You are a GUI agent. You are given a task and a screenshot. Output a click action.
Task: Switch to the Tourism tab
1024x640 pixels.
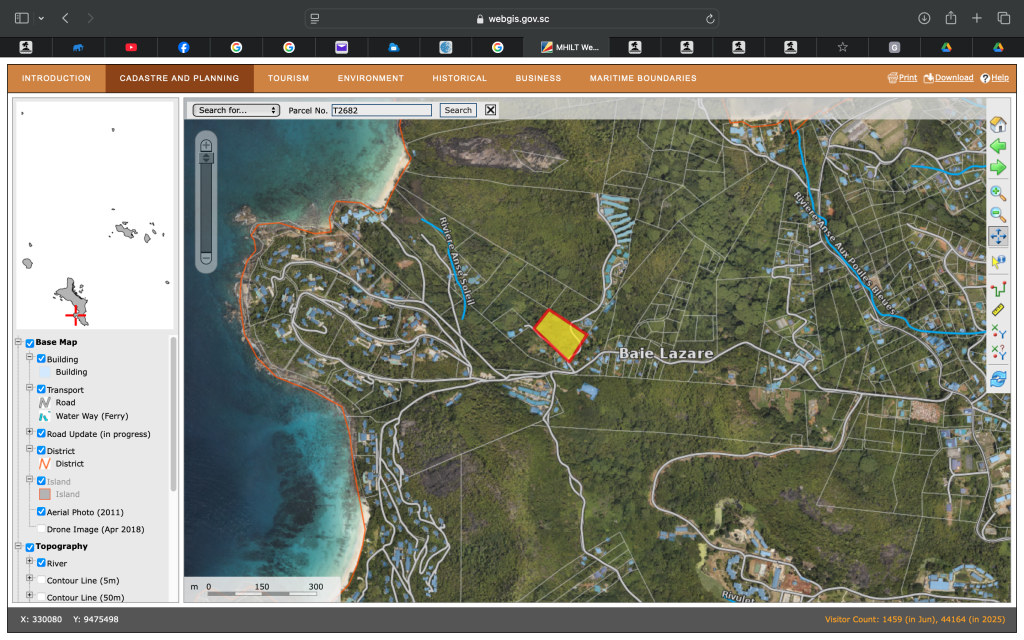click(288, 78)
